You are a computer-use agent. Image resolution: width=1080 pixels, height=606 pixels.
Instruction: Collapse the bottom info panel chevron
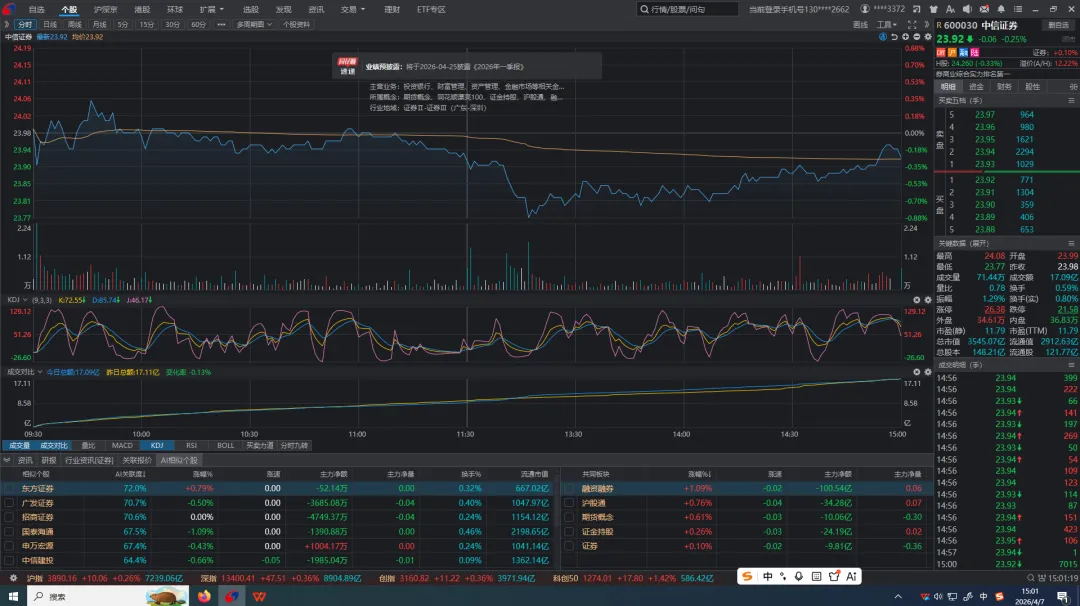click(x=7, y=460)
